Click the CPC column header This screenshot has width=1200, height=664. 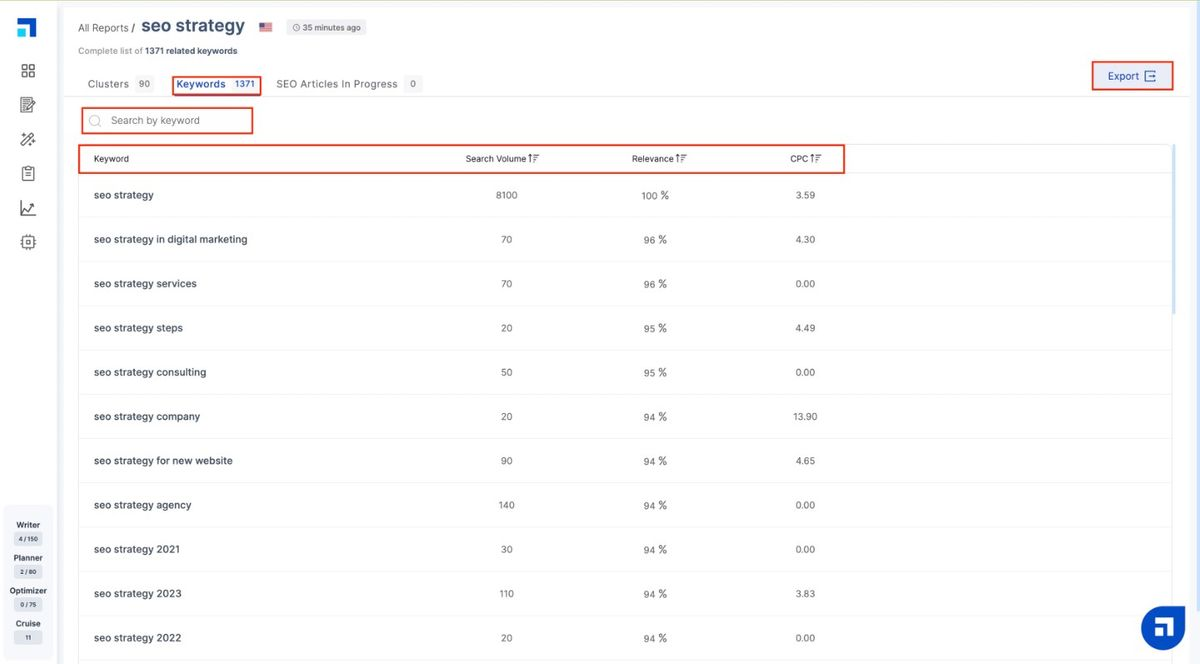(799, 159)
